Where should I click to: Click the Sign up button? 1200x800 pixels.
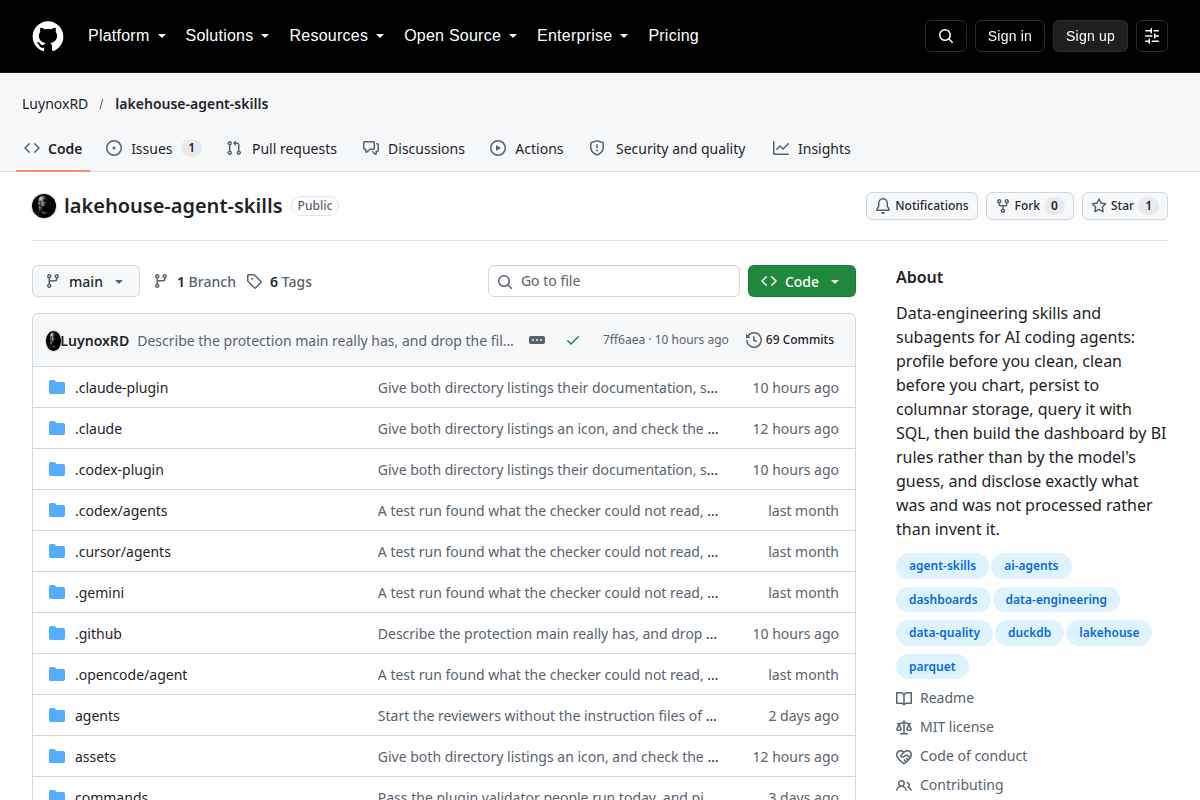(x=1090, y=36)
